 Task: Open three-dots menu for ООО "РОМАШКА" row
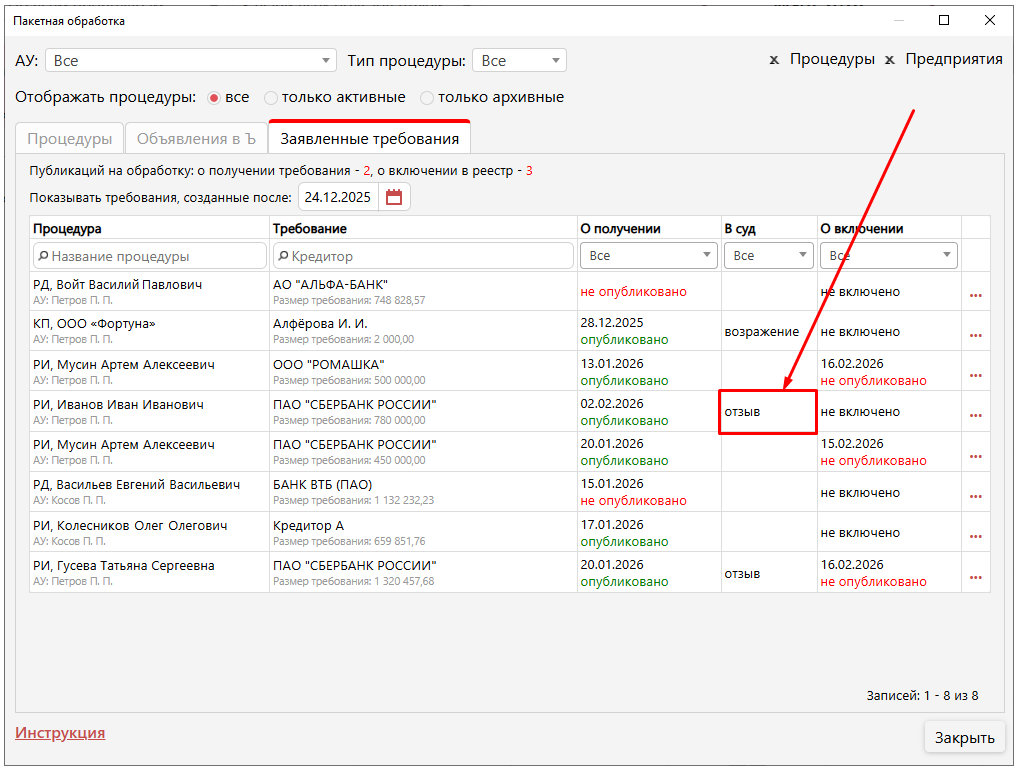tap(975, 375)
